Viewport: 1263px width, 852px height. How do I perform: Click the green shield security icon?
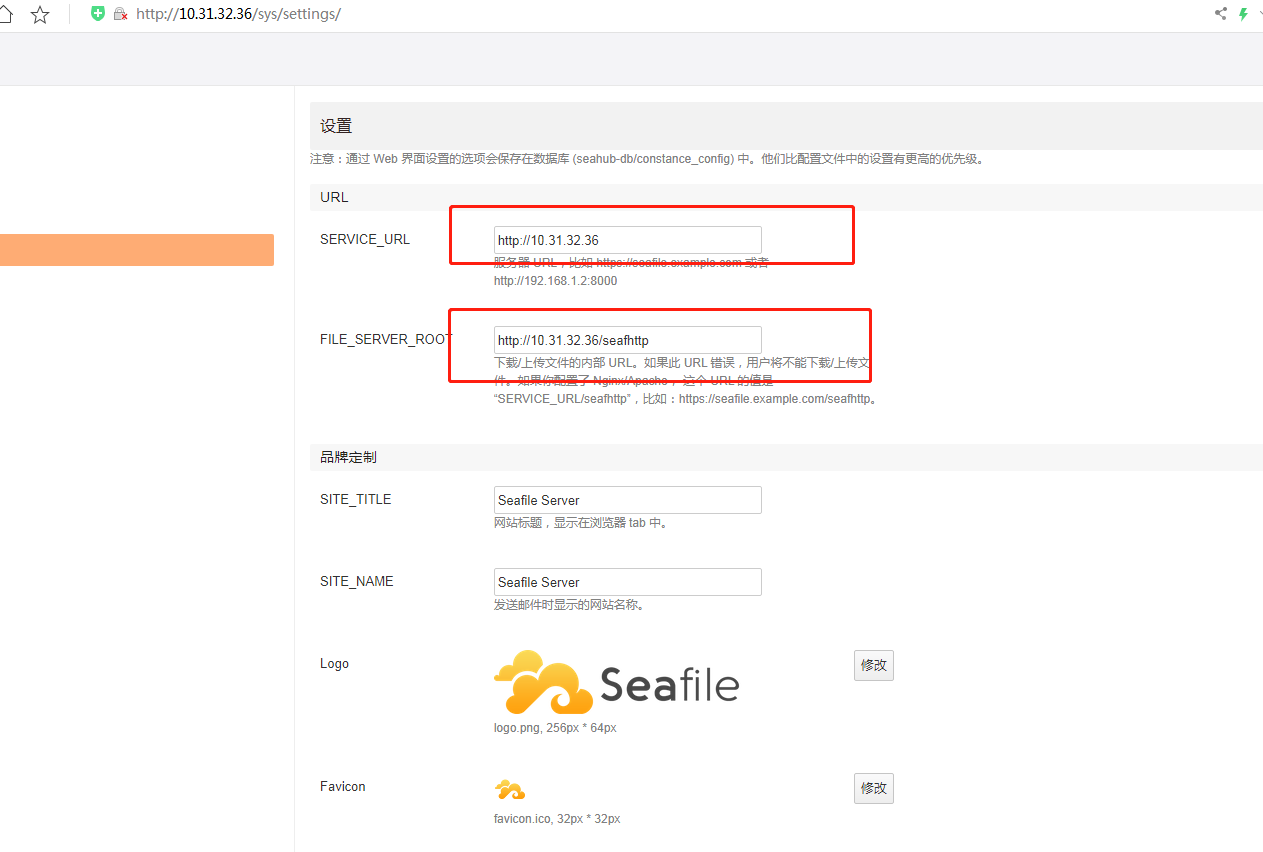[97, 14]
